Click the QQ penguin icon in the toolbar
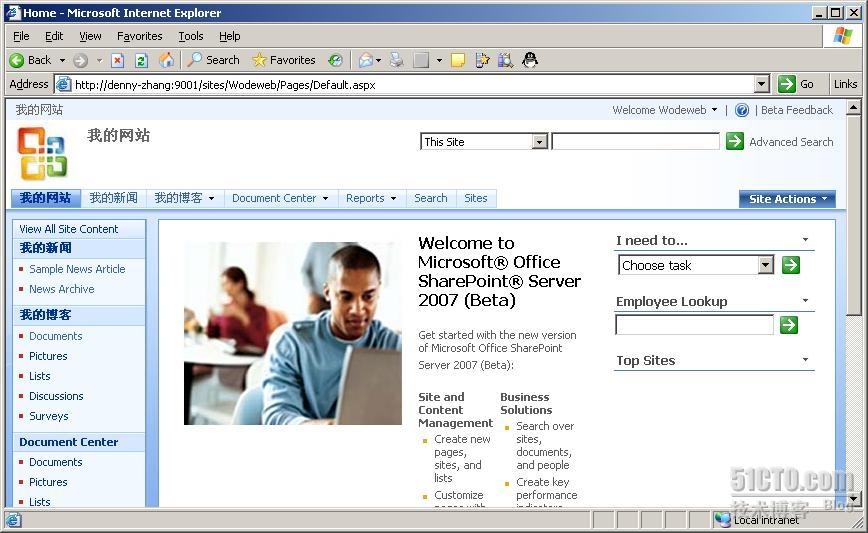 click(x=530, y=60)
